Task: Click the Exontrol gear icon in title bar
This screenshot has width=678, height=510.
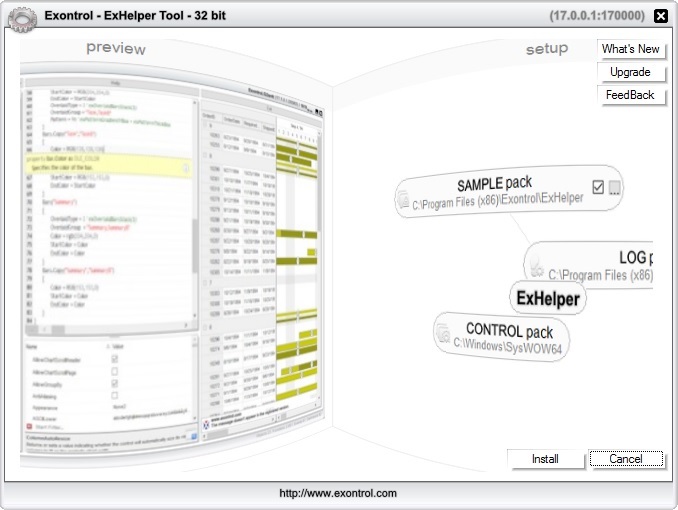Action: coord(22,17)
